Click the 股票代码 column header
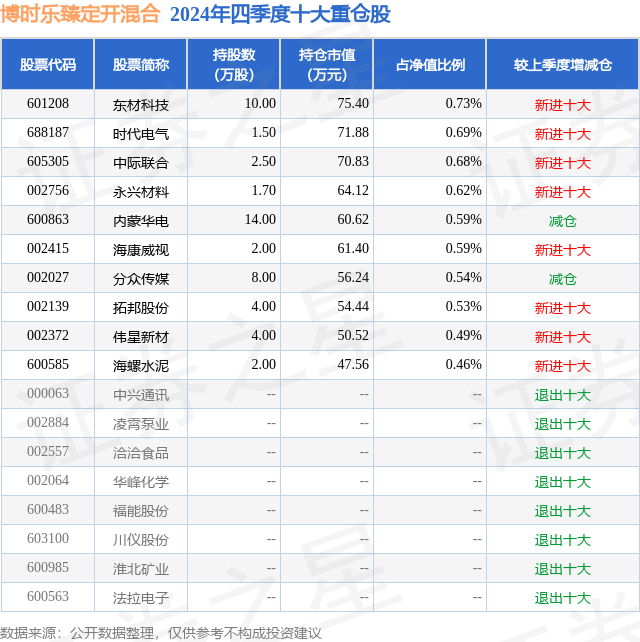This screenshot has height=642, width=640. coord(48,65)
